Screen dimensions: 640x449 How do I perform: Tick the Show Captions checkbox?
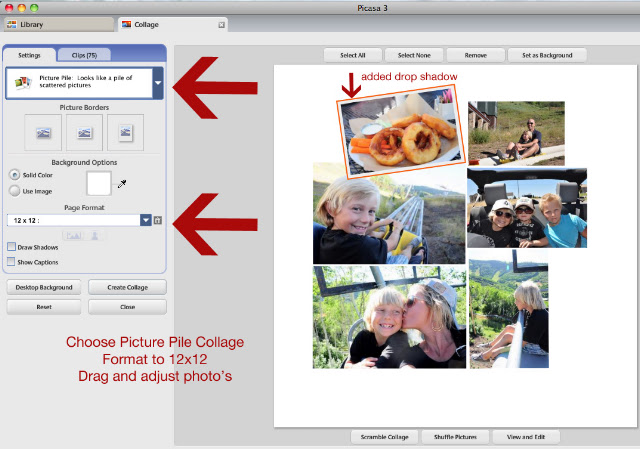[11, 262]
